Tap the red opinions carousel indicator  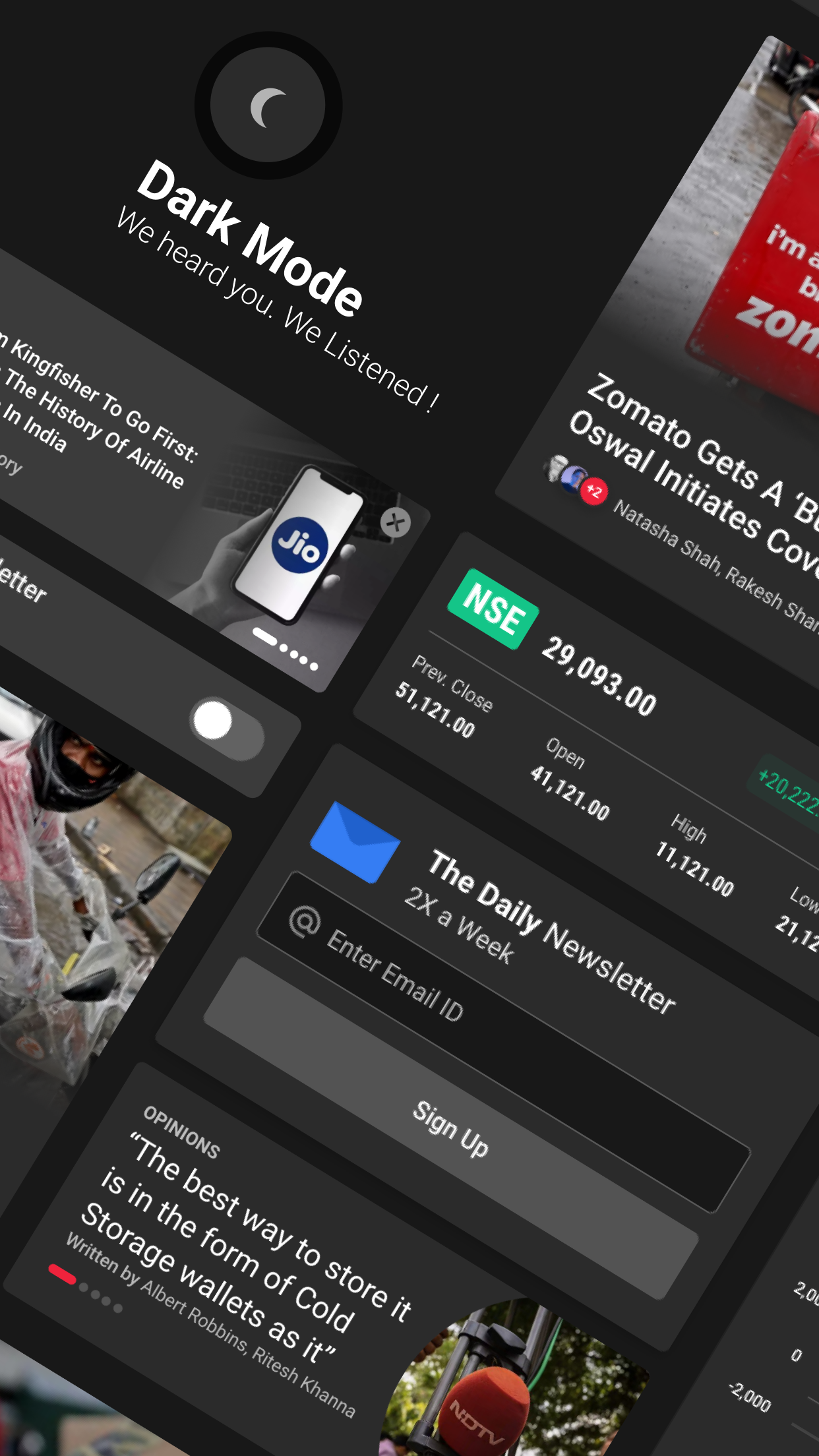(x=63, y=1275)
